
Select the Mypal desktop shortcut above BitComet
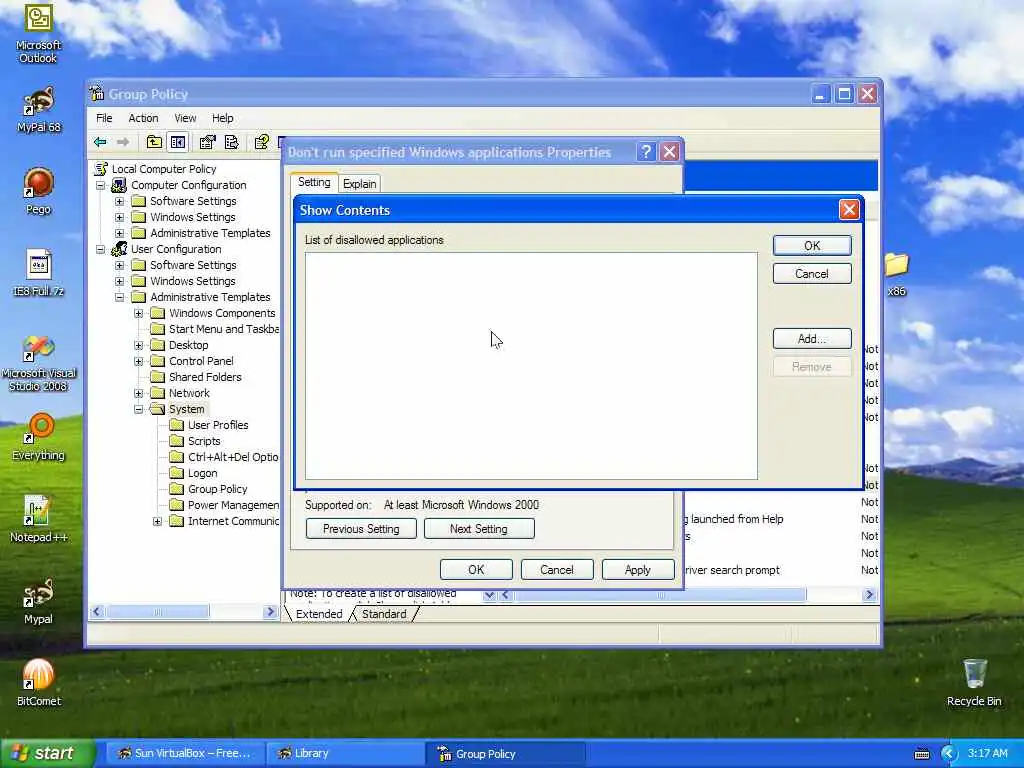[39, 601]
